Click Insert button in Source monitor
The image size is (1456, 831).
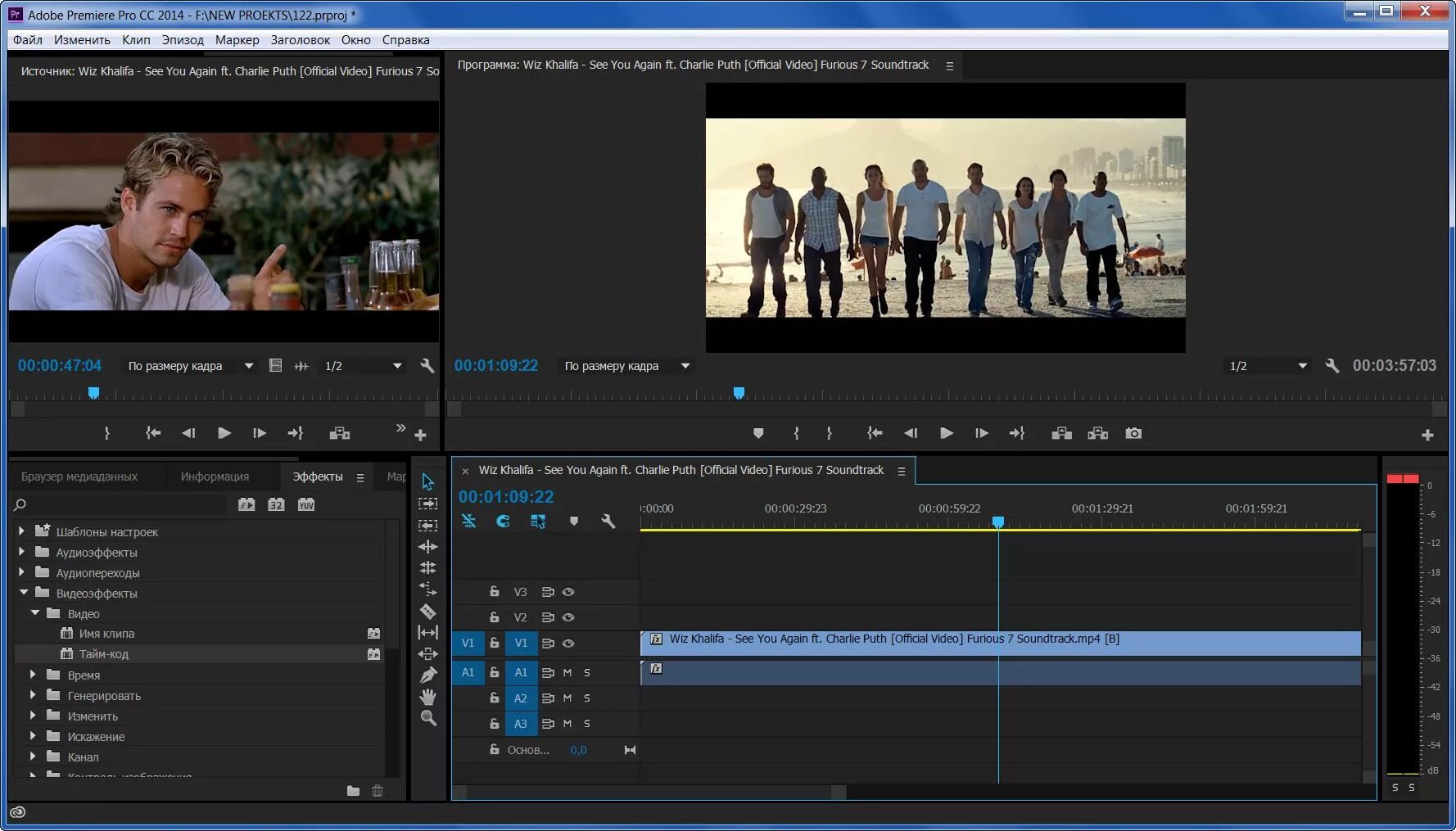(x=339, y=433)
